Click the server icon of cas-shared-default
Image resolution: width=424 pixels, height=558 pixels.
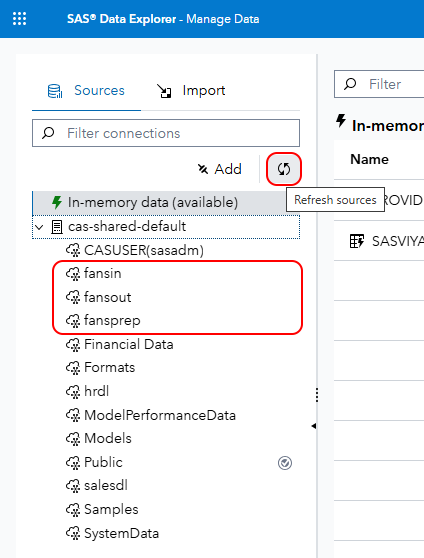[x=57, y=227]
